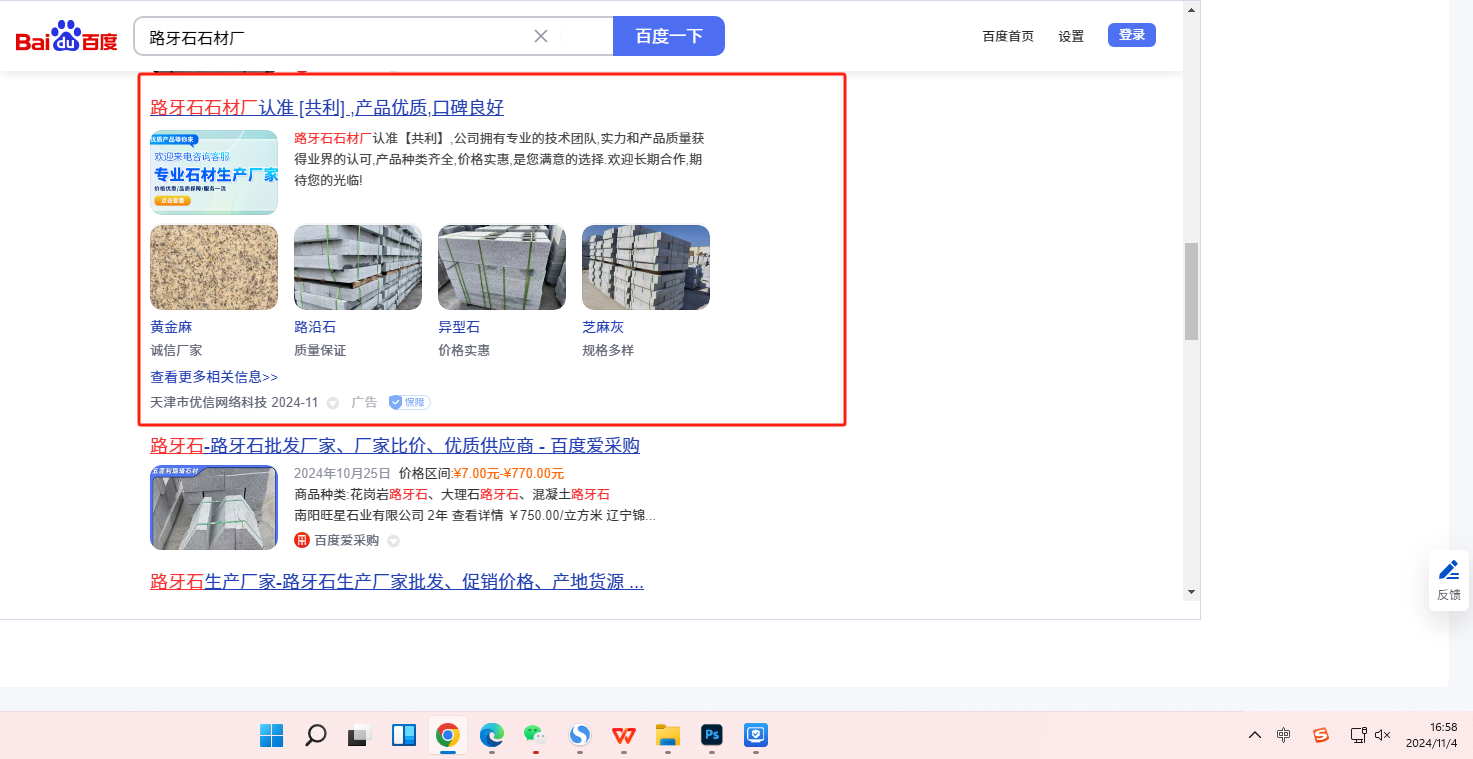The image size is (1473, 759).
Task: Open WPS Office from the taskbar
Action: [623, 736]
